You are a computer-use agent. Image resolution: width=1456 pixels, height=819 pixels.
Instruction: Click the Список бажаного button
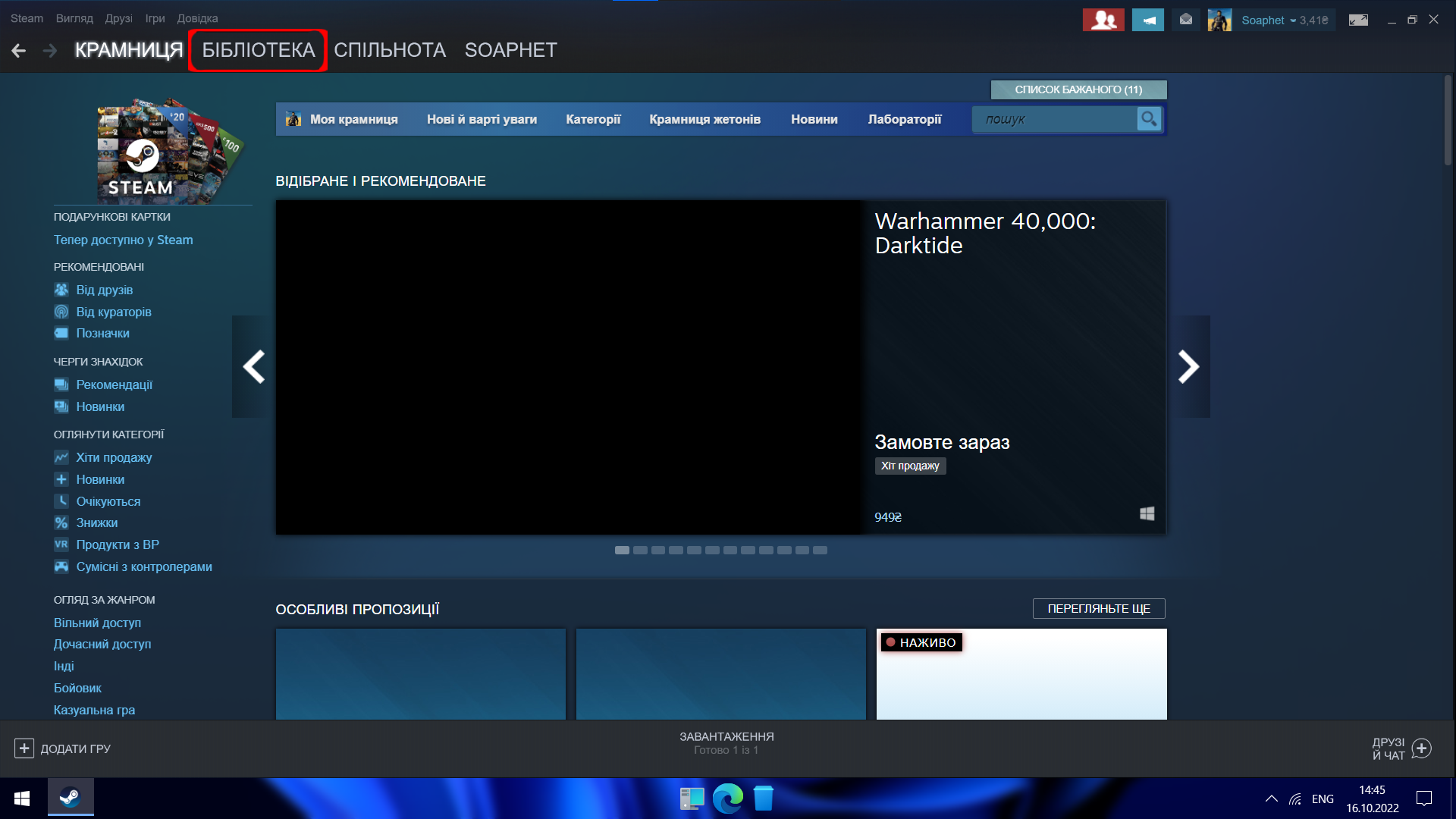(x=1078, y=89)
